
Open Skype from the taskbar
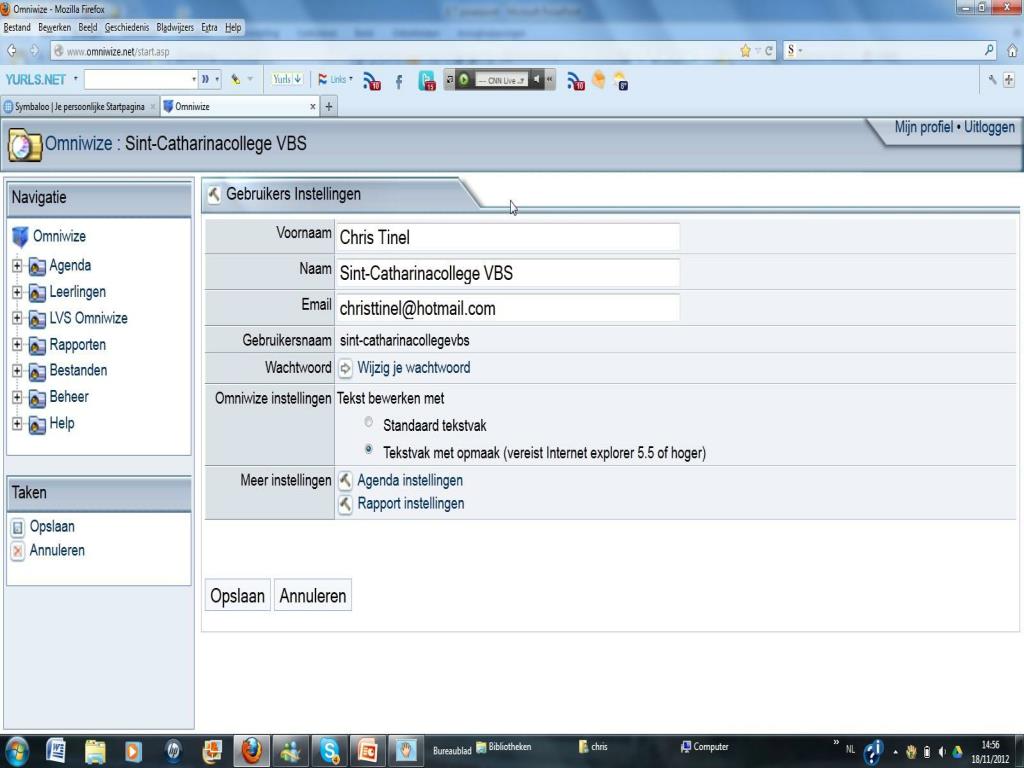point(329,751)
